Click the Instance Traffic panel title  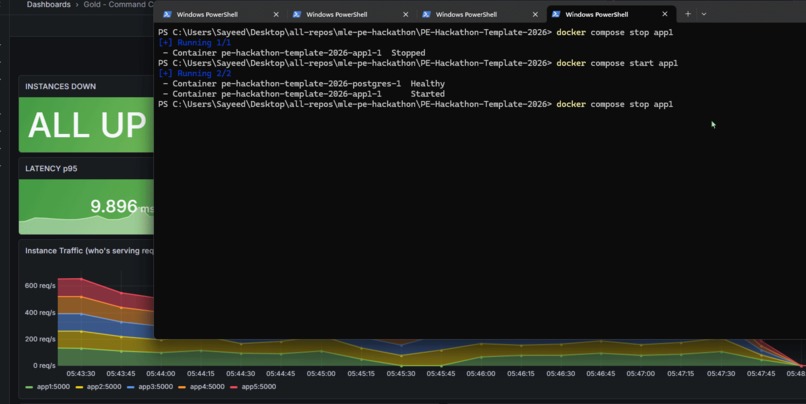coord(89,251)
